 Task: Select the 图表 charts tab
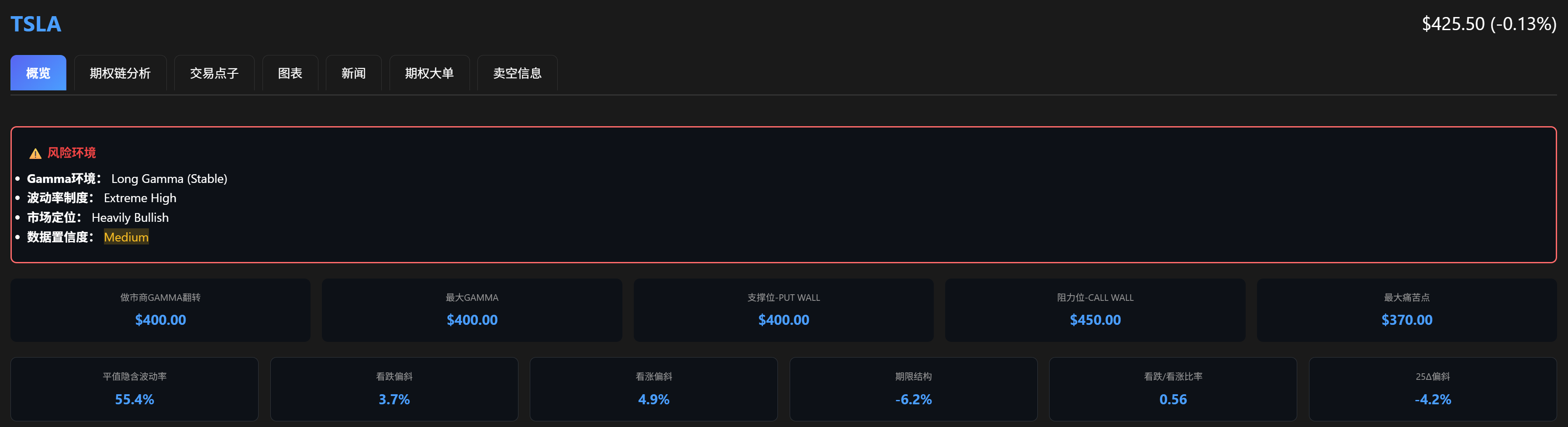pyautogui.click(x=290, y=73)
